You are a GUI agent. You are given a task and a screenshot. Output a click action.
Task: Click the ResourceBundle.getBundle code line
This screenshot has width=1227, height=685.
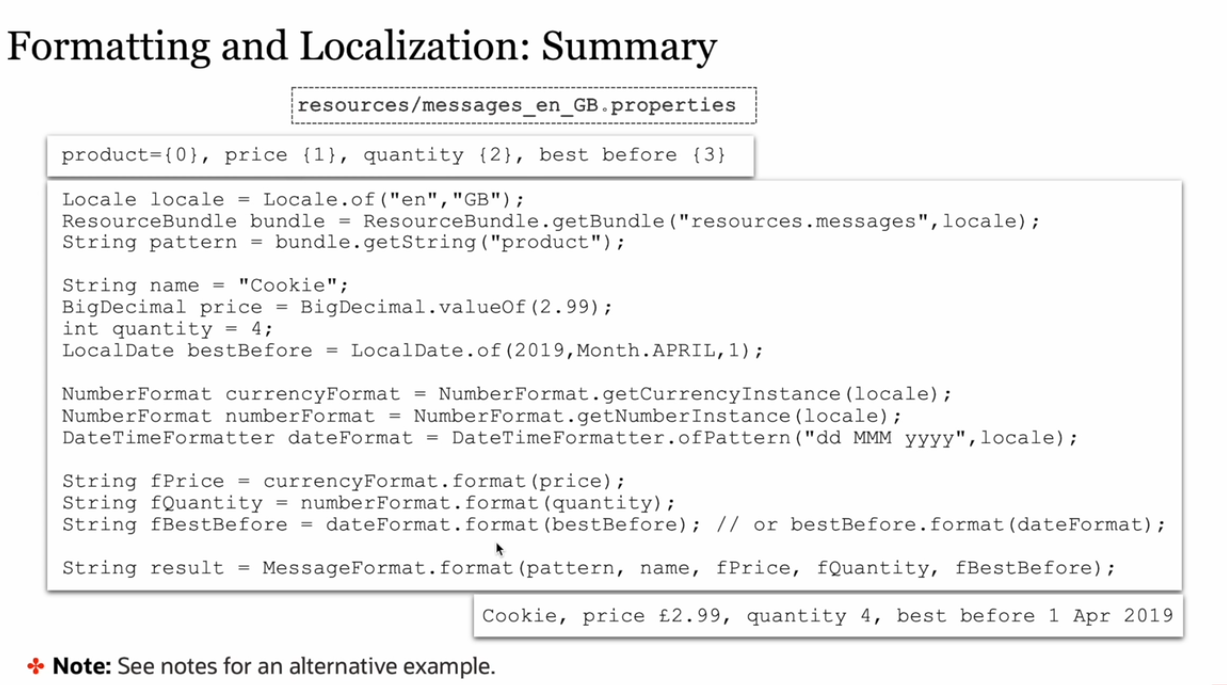550,221
